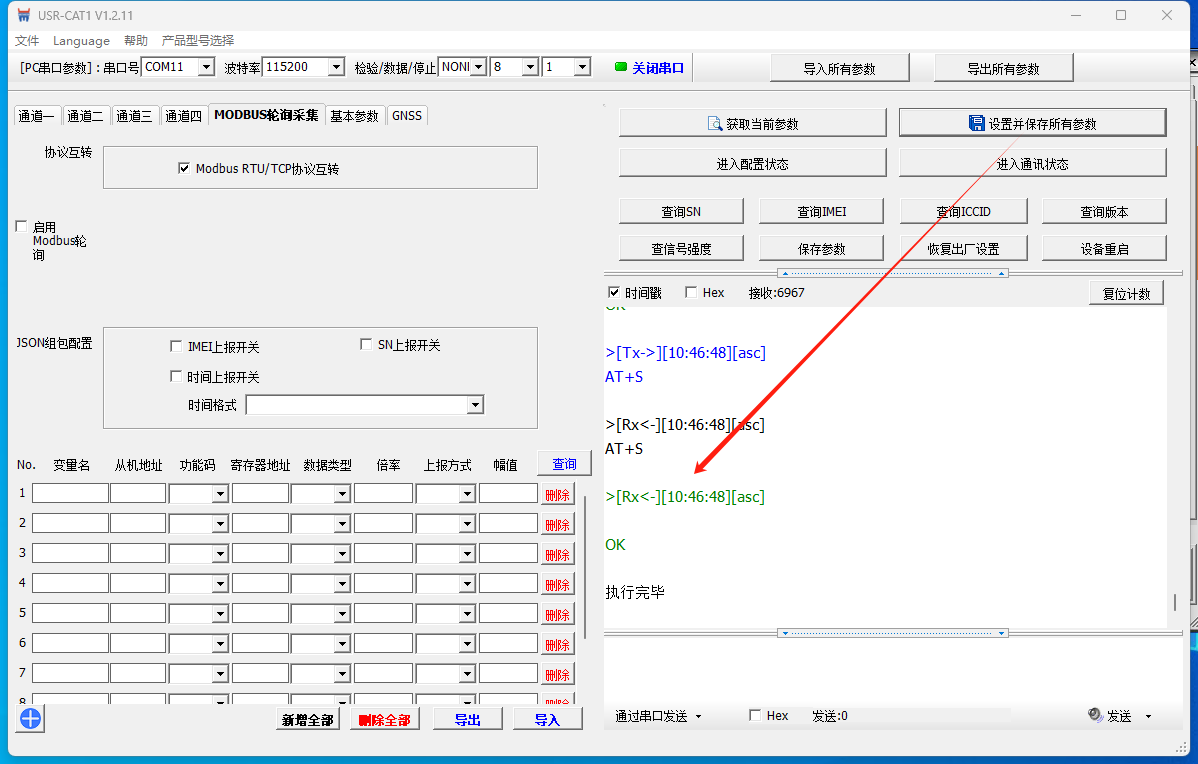Image resolution: width=1198 pixels, height=764 pixels.
Task: Uncheck Modbus RTU/TCP protocol conversion
Action: click(184, 168)
